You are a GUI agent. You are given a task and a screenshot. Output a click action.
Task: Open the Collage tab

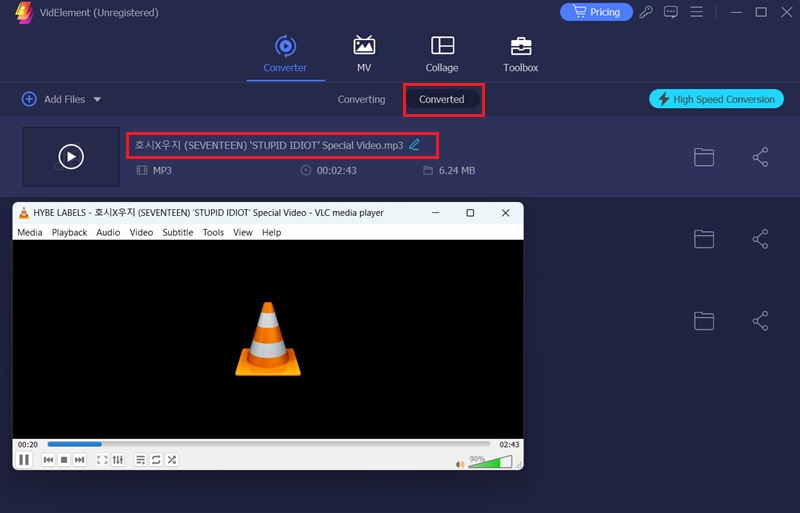(442, 54)
